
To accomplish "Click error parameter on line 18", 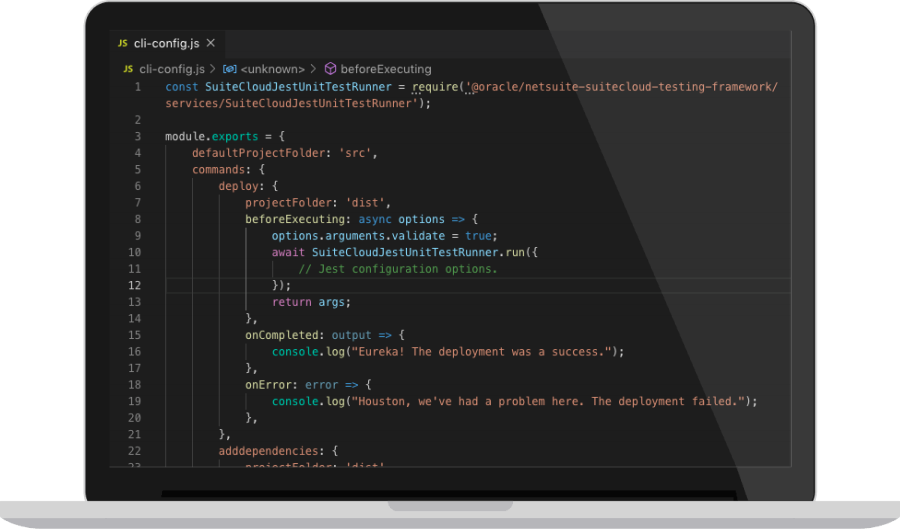I will [321, 385].
